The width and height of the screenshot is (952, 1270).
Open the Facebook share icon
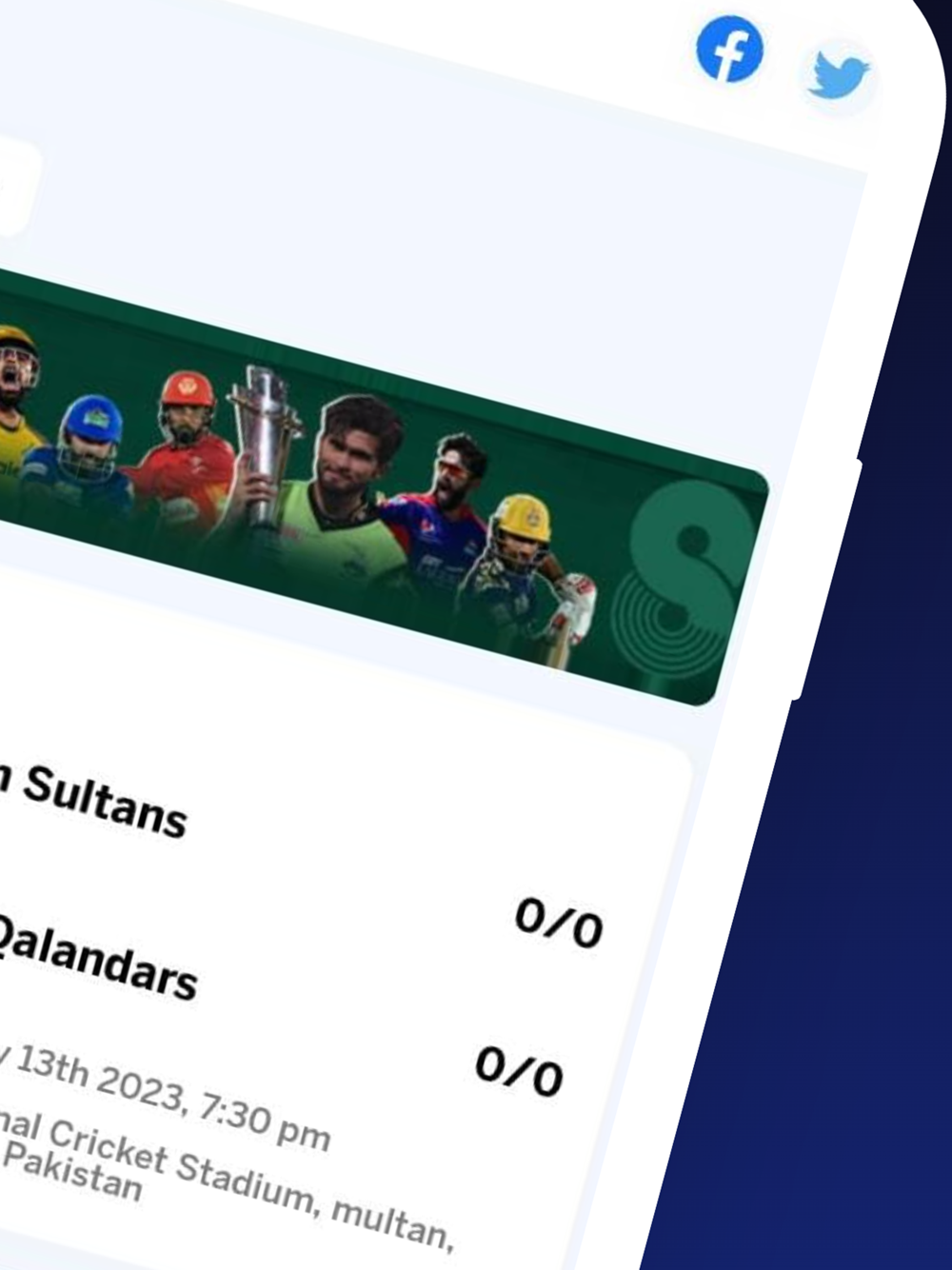729,49
